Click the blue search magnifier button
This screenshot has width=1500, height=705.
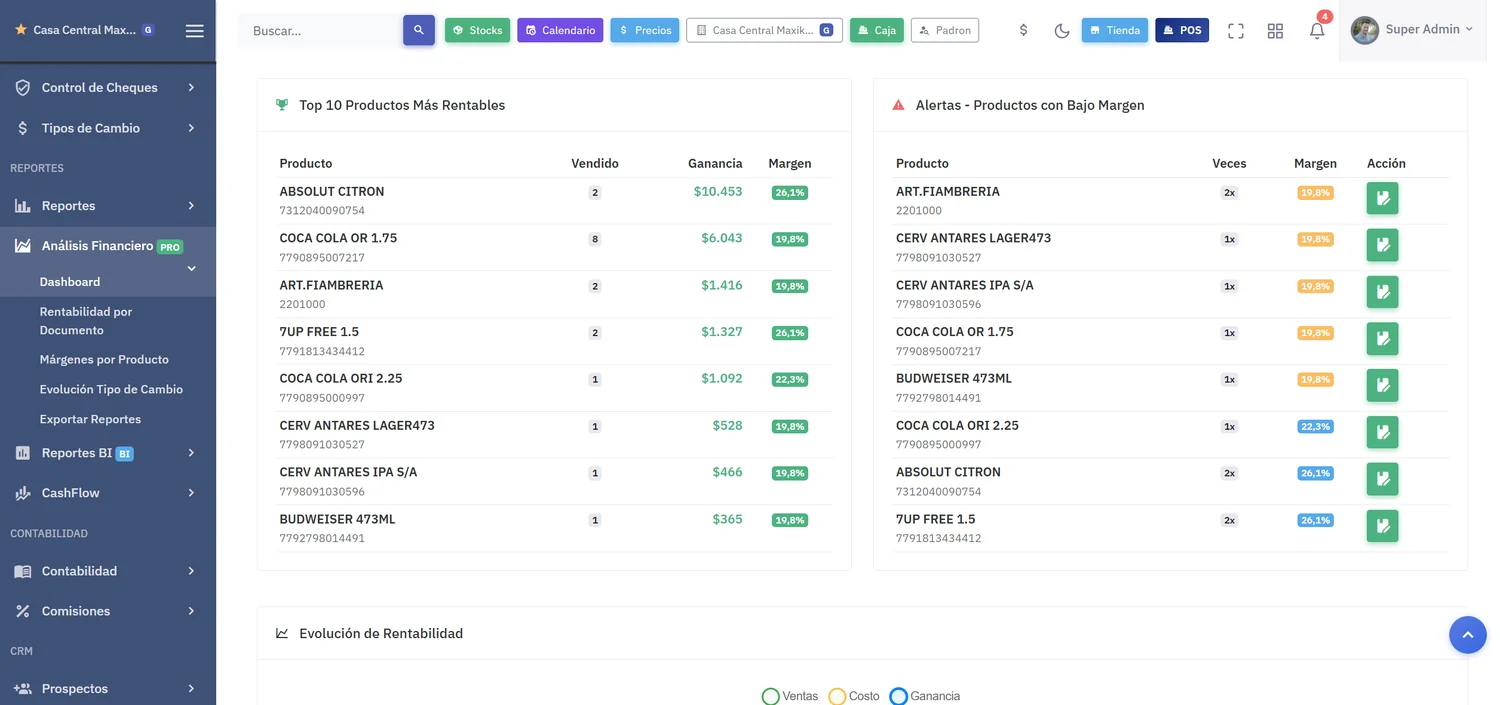coord(419,30)
